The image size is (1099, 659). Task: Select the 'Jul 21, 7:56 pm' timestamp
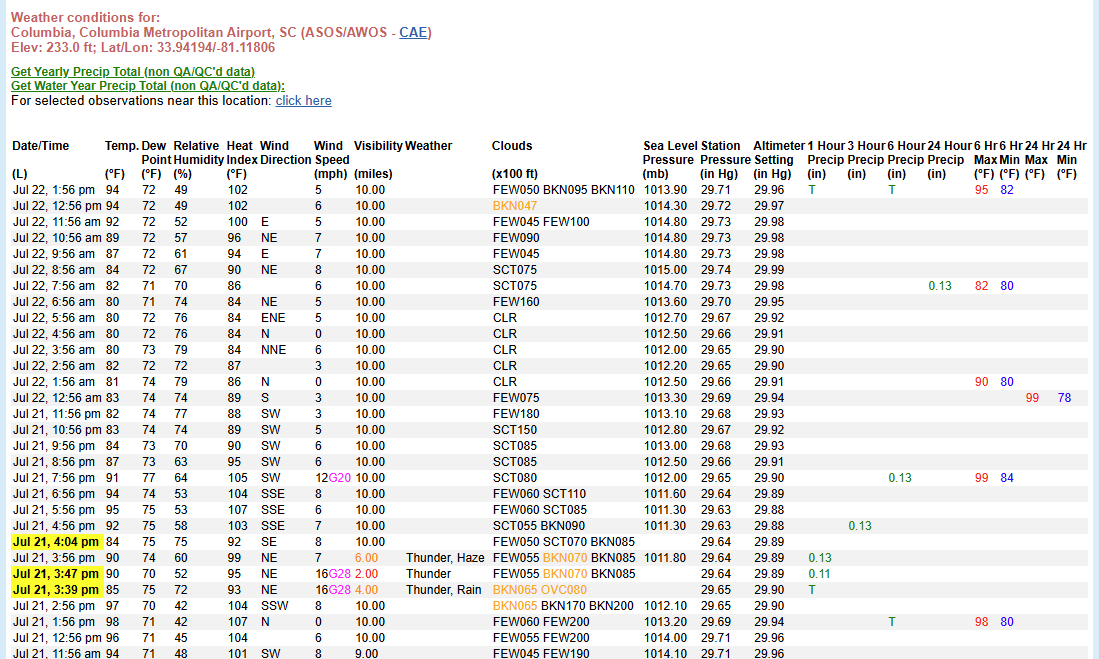tap(54, 477)
